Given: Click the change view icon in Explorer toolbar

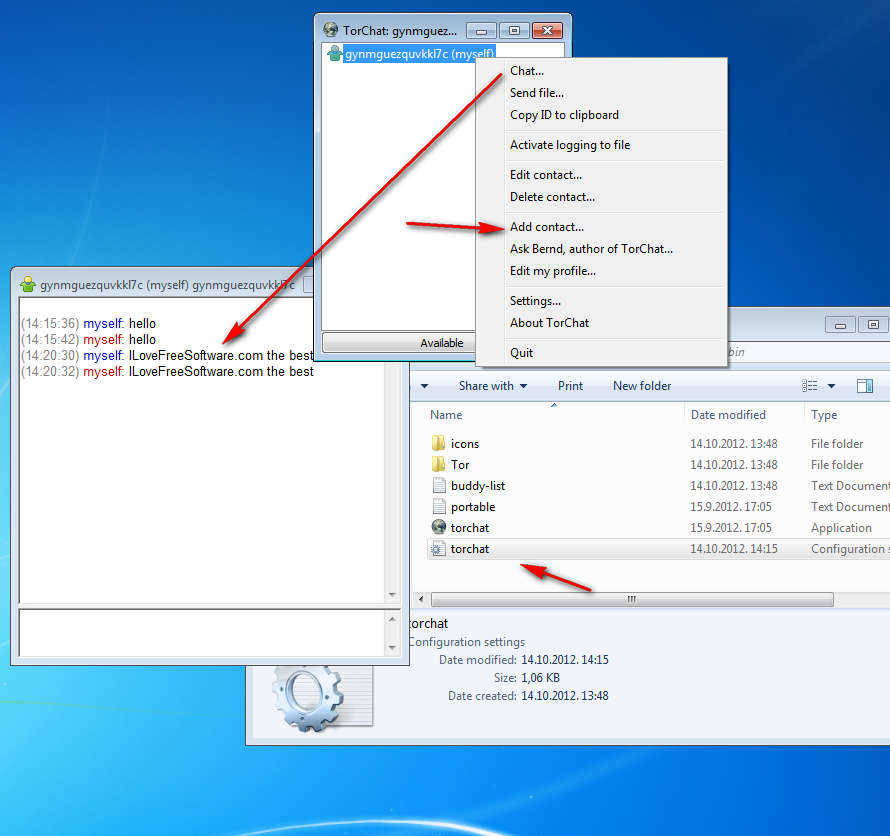Looking at the screenshot, I should pyautogui.click(x=809, y=386).
